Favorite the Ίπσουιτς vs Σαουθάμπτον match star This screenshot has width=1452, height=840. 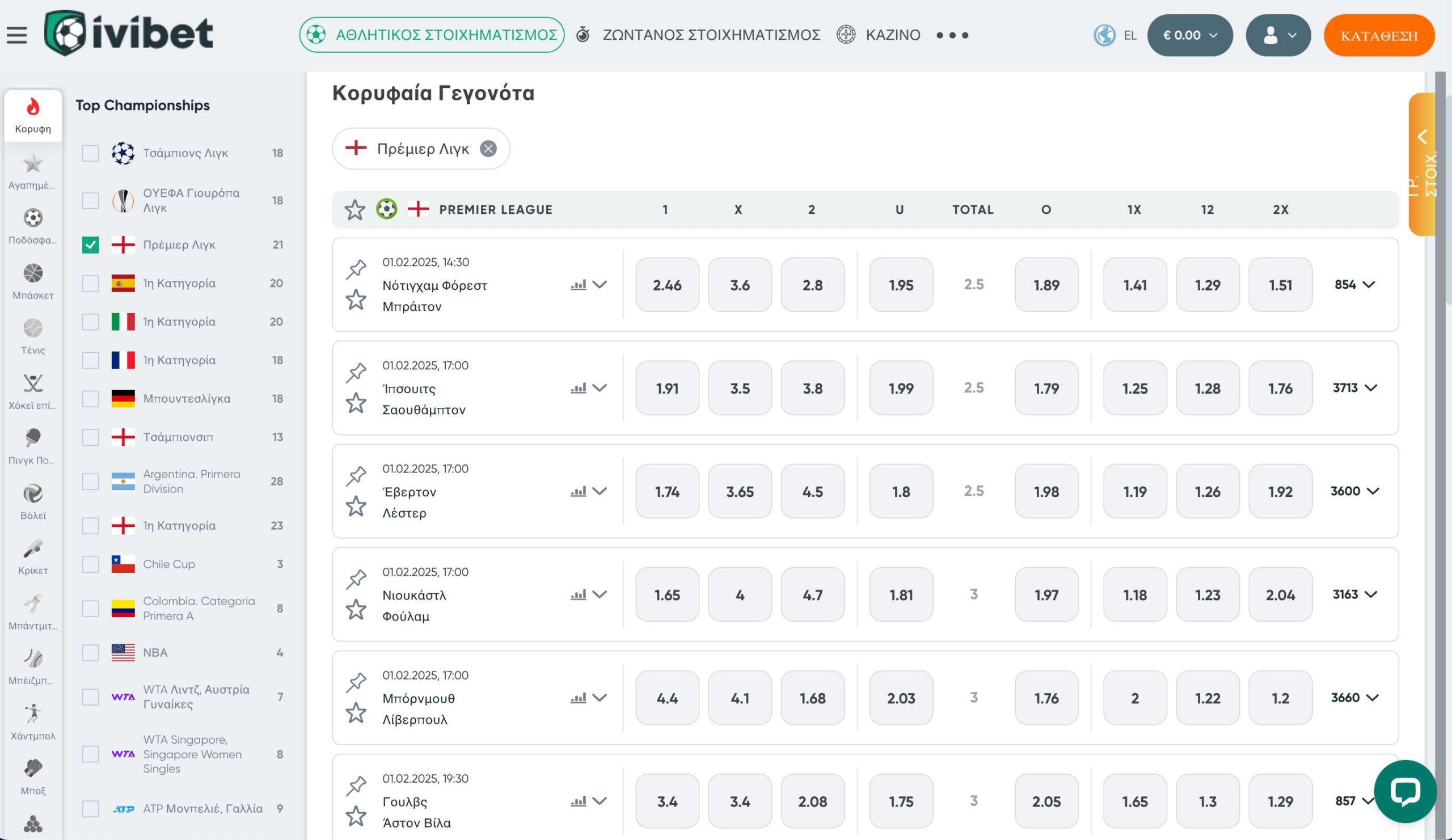coord(356,403)
